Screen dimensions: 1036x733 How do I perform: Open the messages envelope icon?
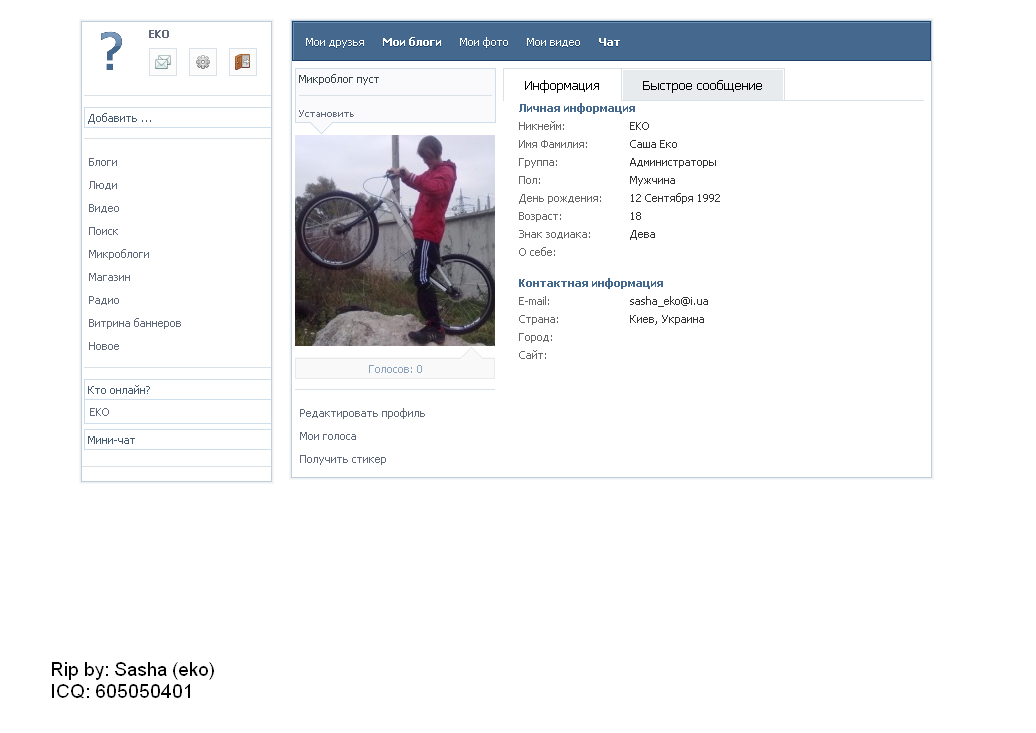[x=163, y=62]
